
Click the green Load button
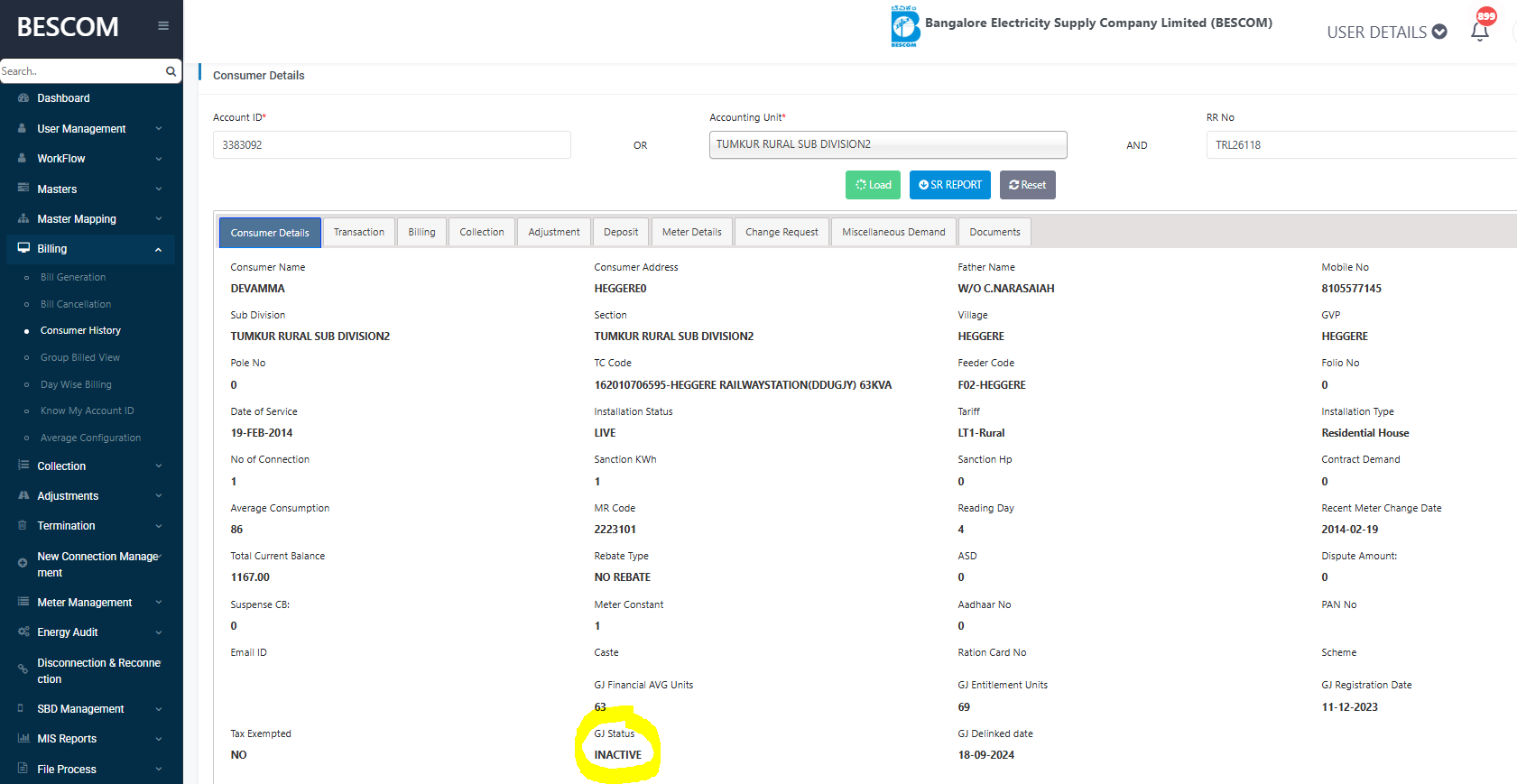click(873, 185)
